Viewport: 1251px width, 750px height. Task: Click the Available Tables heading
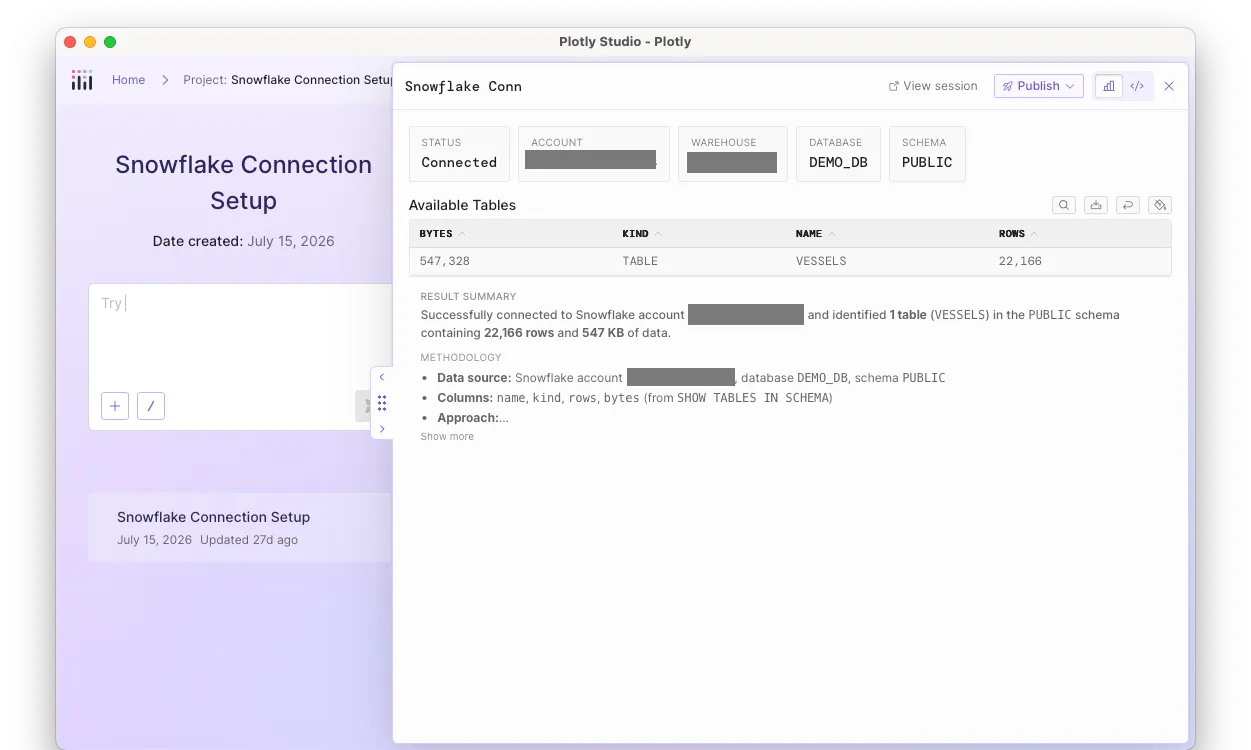click(462, 205)
